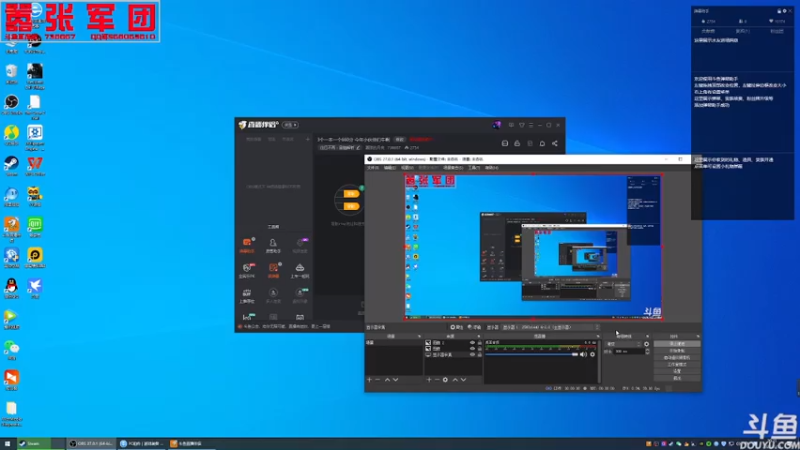Select Recycle Bin desktop icon
Screen dimensions: 800x450
[11, 74]
